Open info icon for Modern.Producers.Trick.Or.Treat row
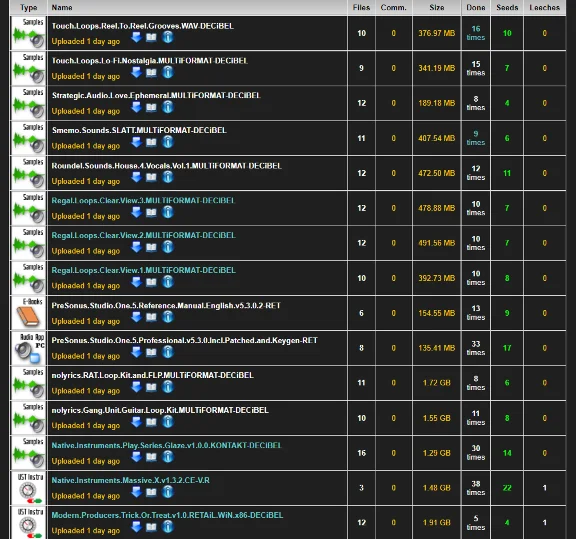576x539 pixels. click(x=168, y=527)
